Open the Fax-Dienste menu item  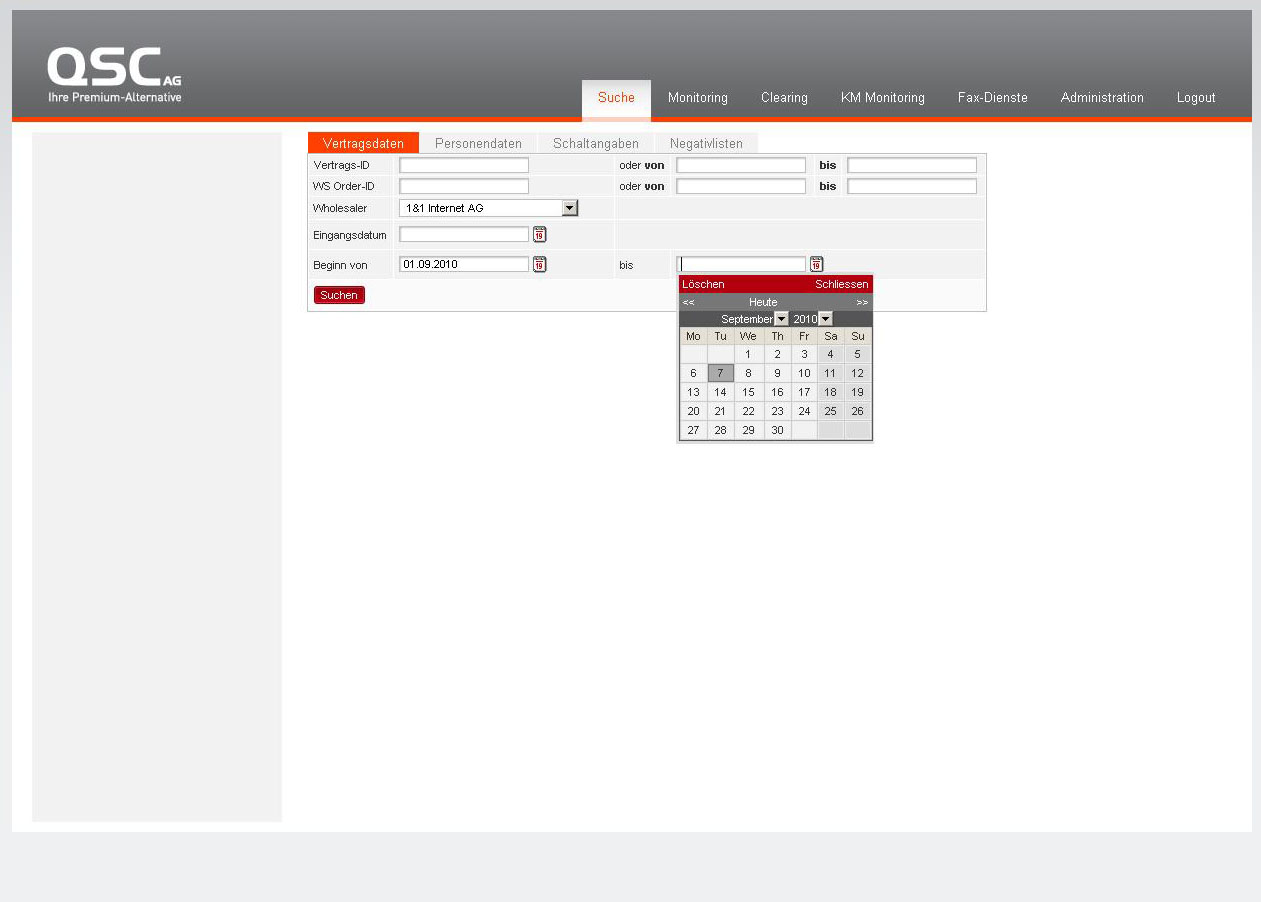click(993, 98)
